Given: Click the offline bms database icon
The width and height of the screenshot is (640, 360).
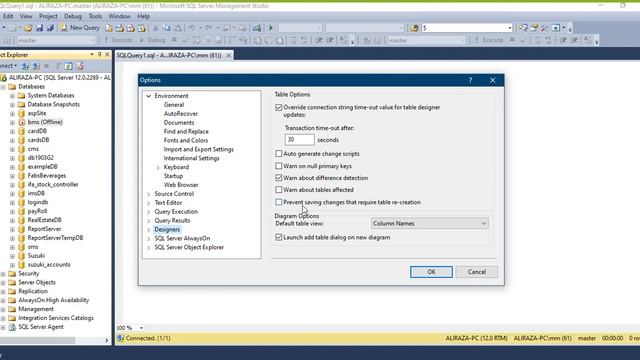Looking at the screenshot, I should tap(22, 122).
